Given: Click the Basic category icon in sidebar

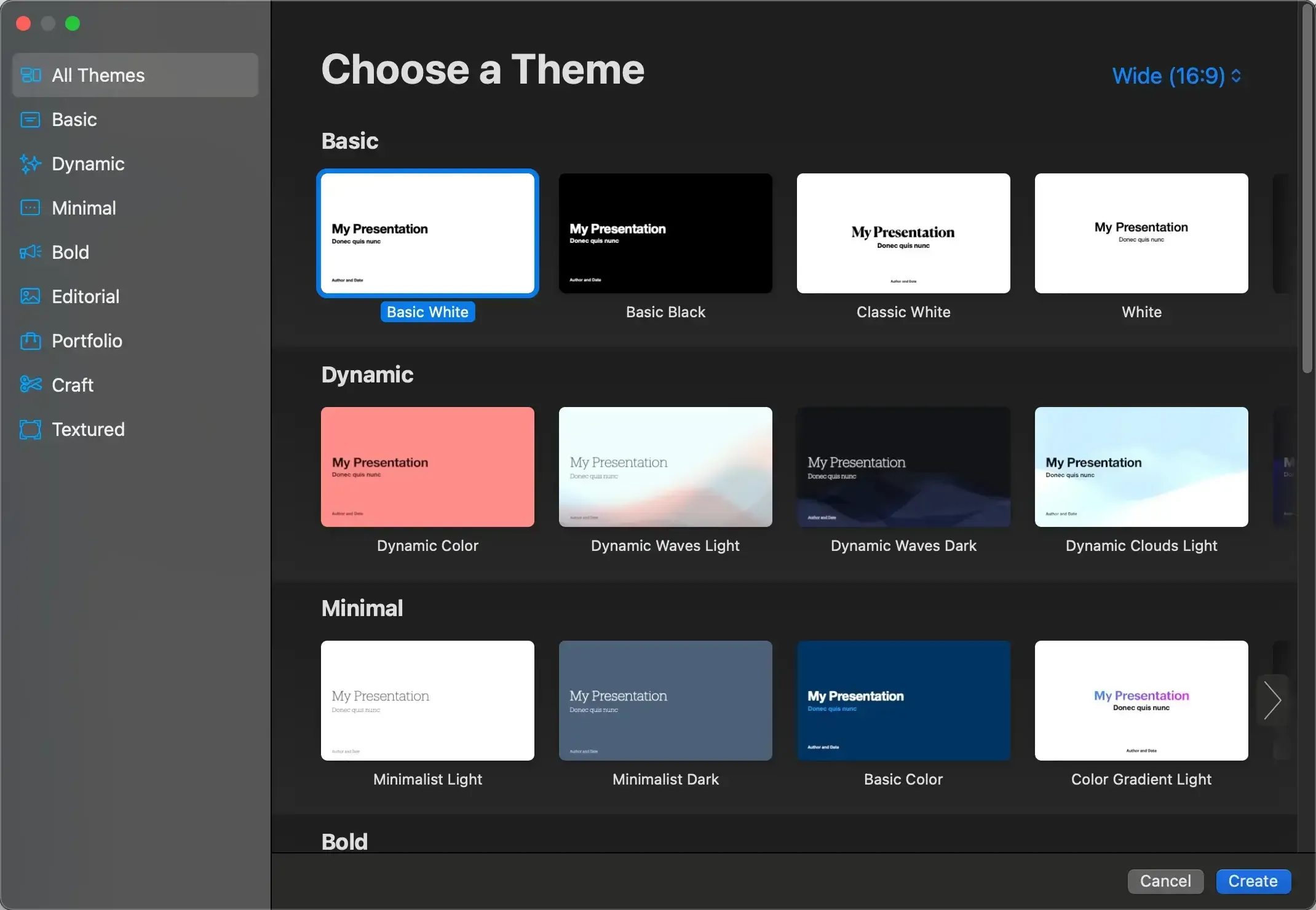Looking at the screenshot, I should click(x=31, y=119).
